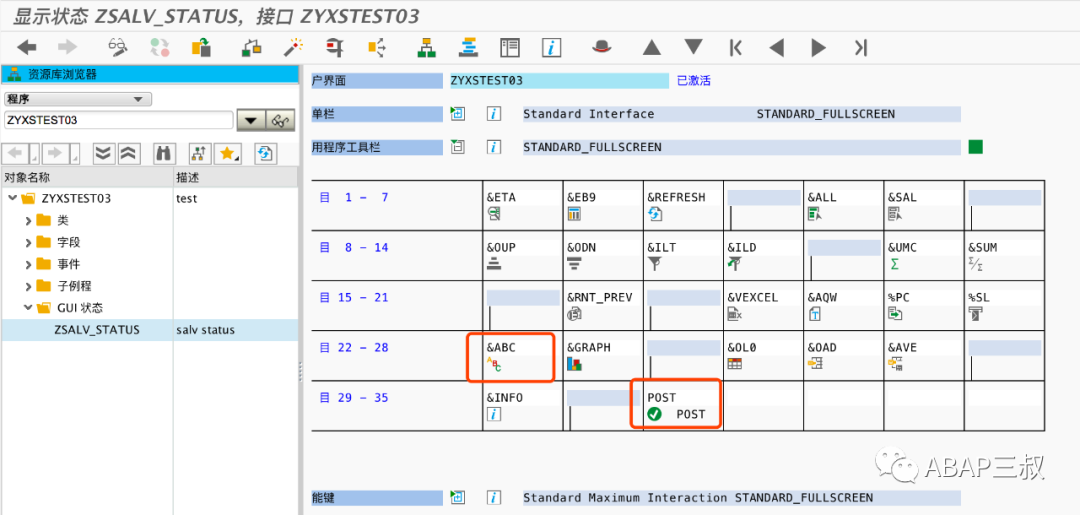Open Object List hierarchy icon
Viewport: 1080px width, 515px height.
coord(426,48)
